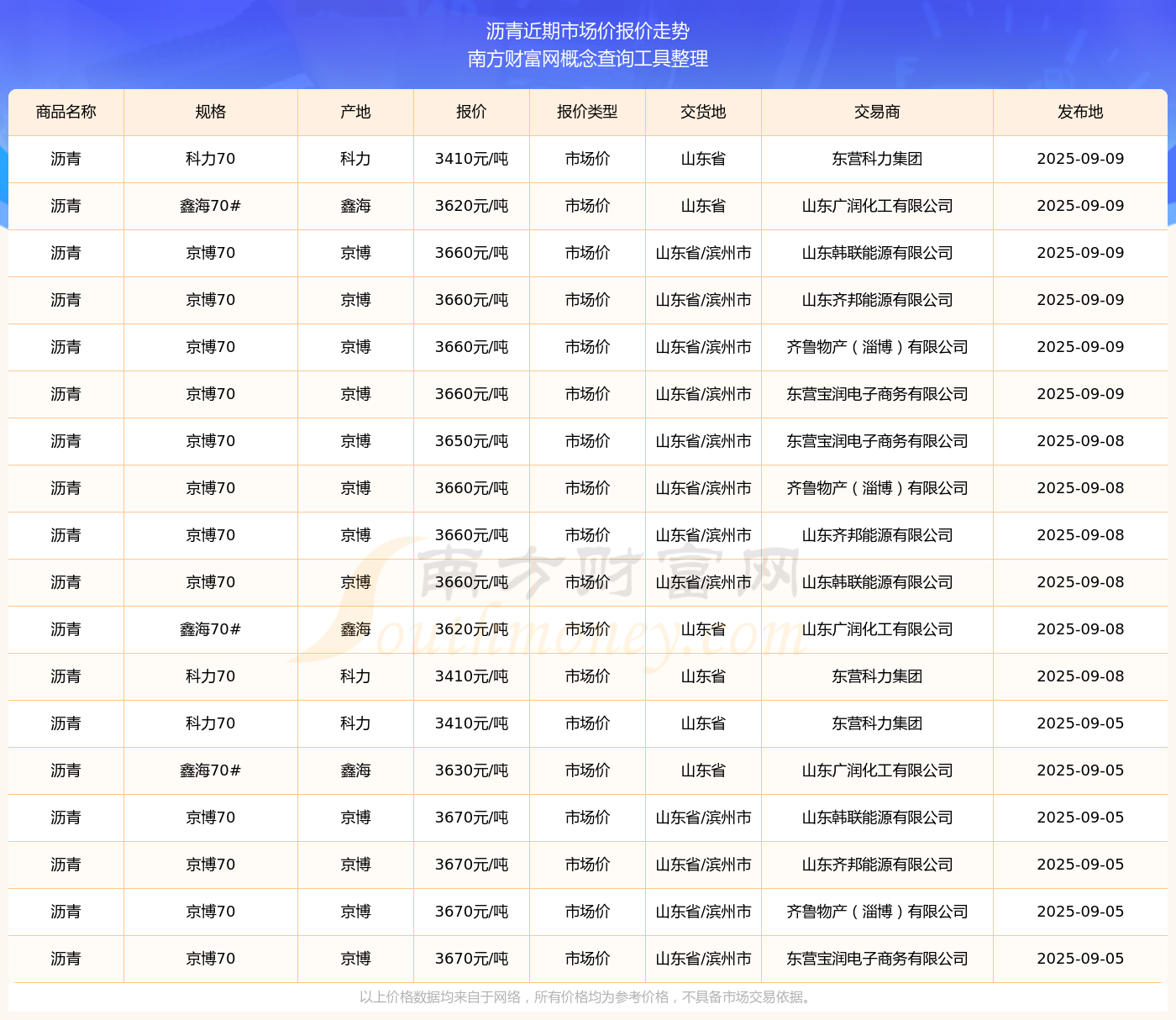1176x1020 pixels.
Task: Click 东营科力集团 in the 2025-09-05 row
Action: click(x=877, y=723)
